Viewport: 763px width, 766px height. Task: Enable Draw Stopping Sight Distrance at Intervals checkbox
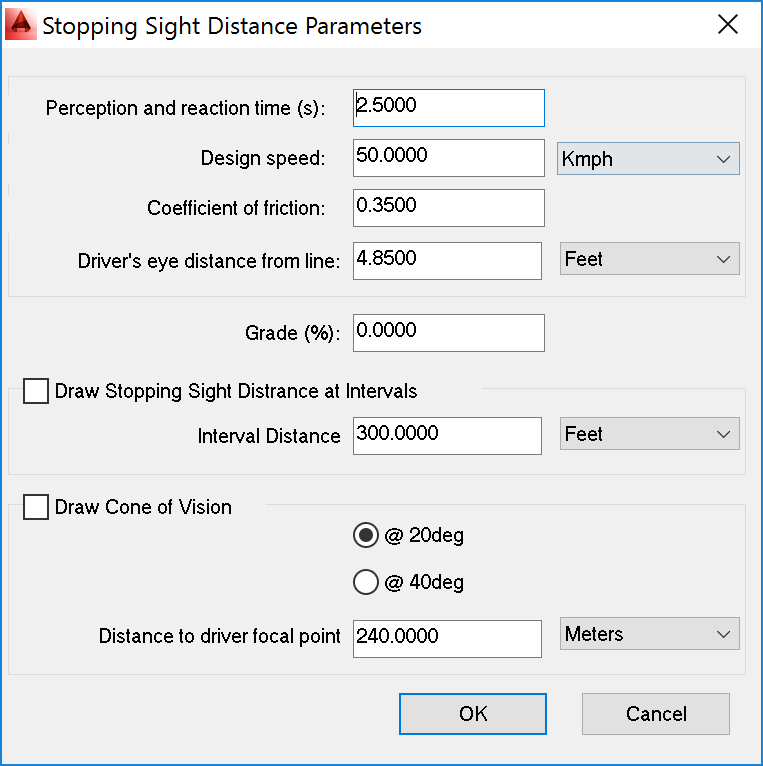pyautogui.click(x=36, y=391)
